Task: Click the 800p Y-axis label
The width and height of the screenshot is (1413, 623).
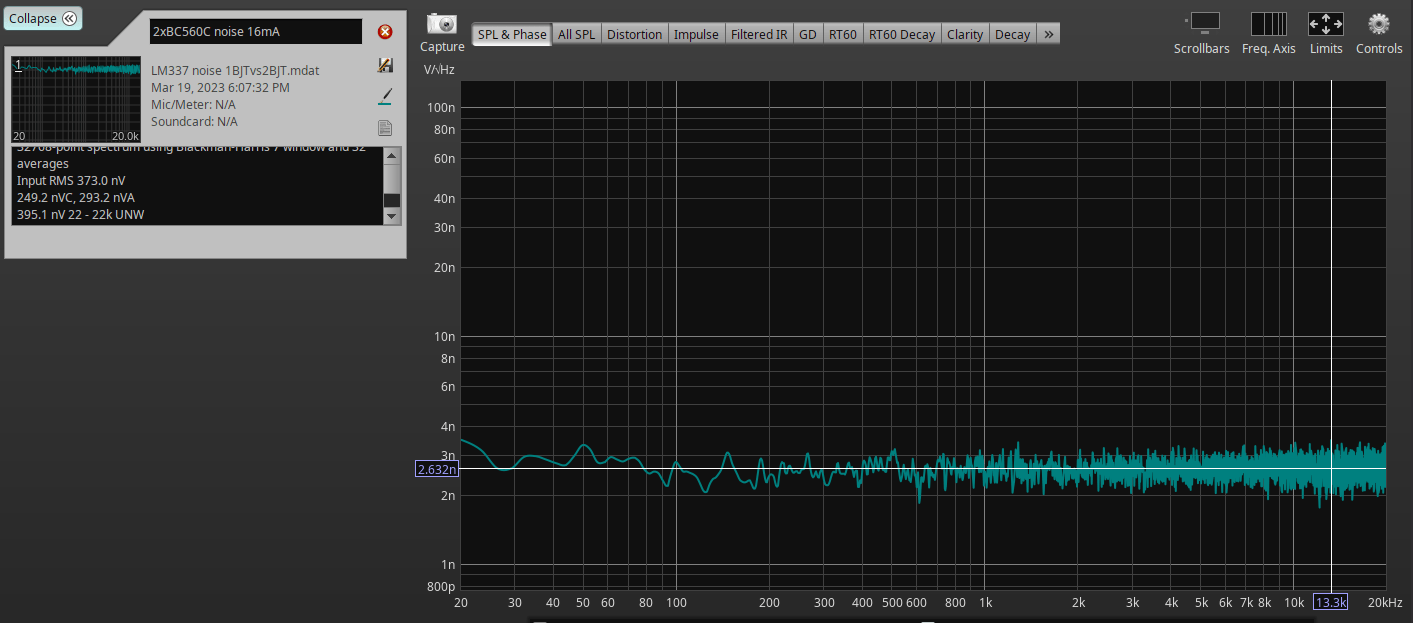Action: click(441, 586)
